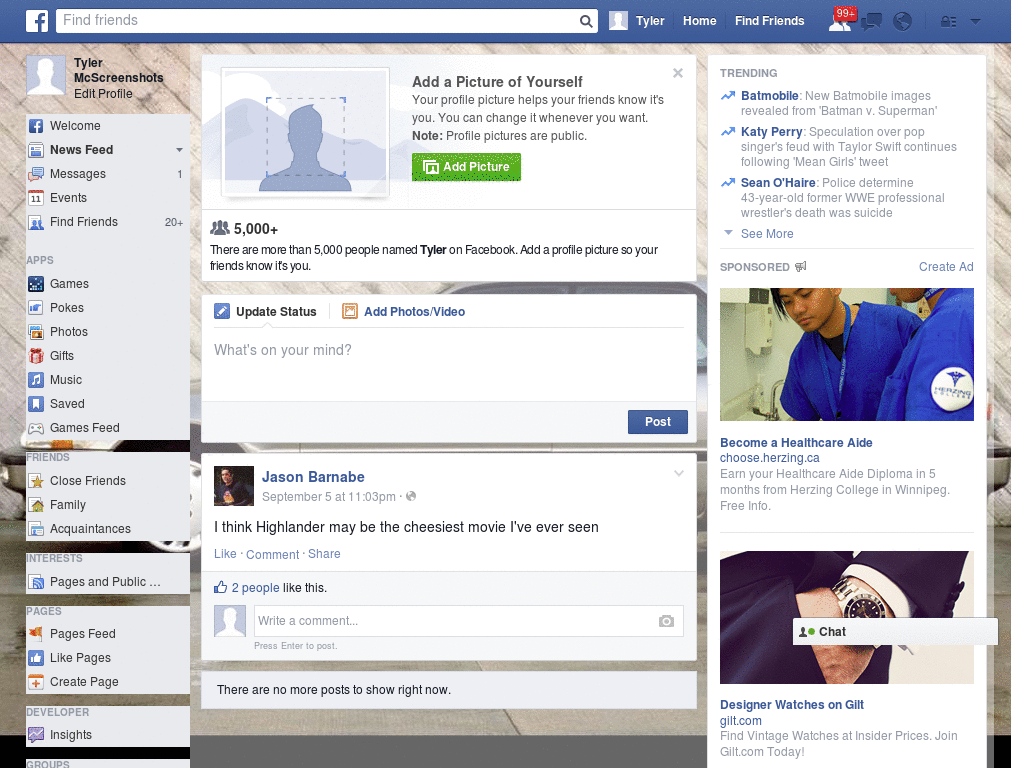Like Jason Barnabe's post
Image resolution: width=1024 pixels, height=768 pixels.
point(225,554)
